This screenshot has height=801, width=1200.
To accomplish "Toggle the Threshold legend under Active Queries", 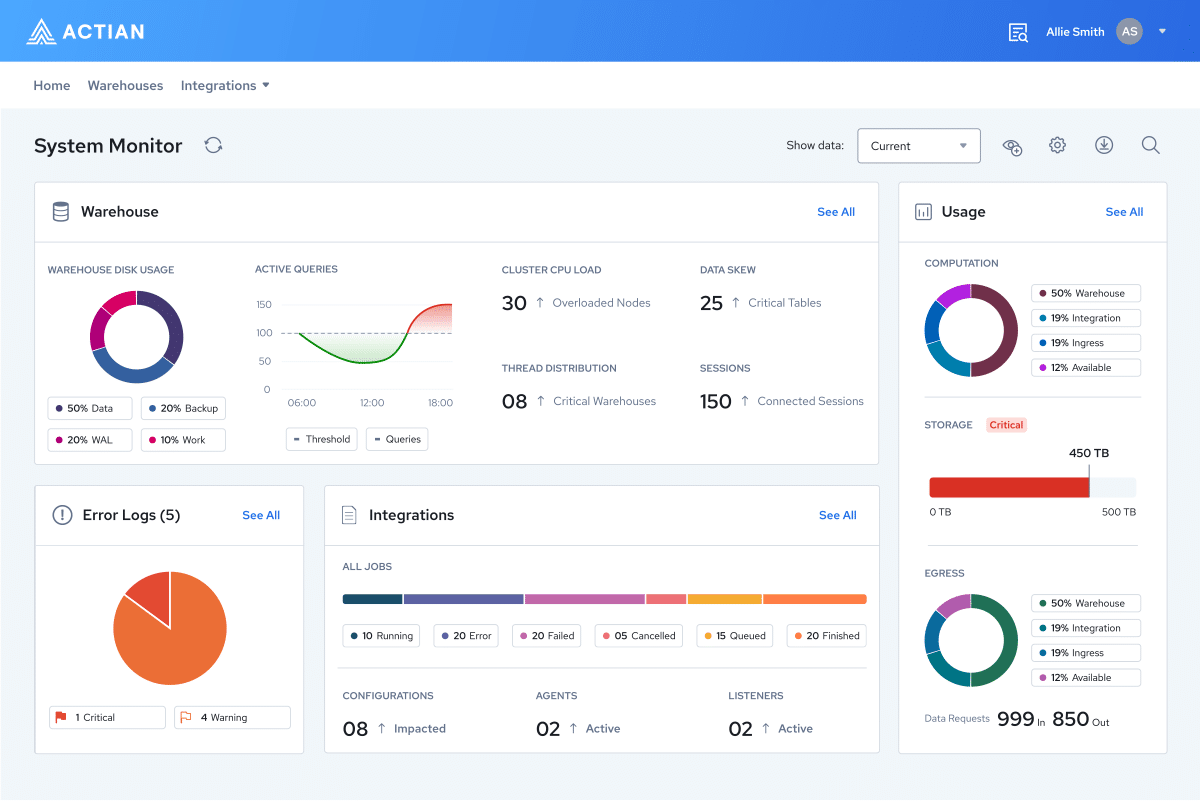I will coord(321,438).
